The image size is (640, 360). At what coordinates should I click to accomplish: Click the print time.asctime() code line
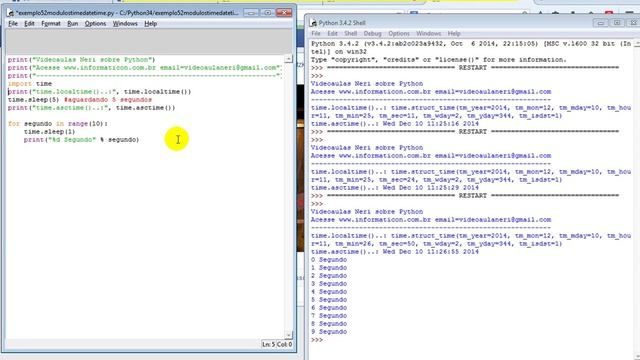[91, 108]
